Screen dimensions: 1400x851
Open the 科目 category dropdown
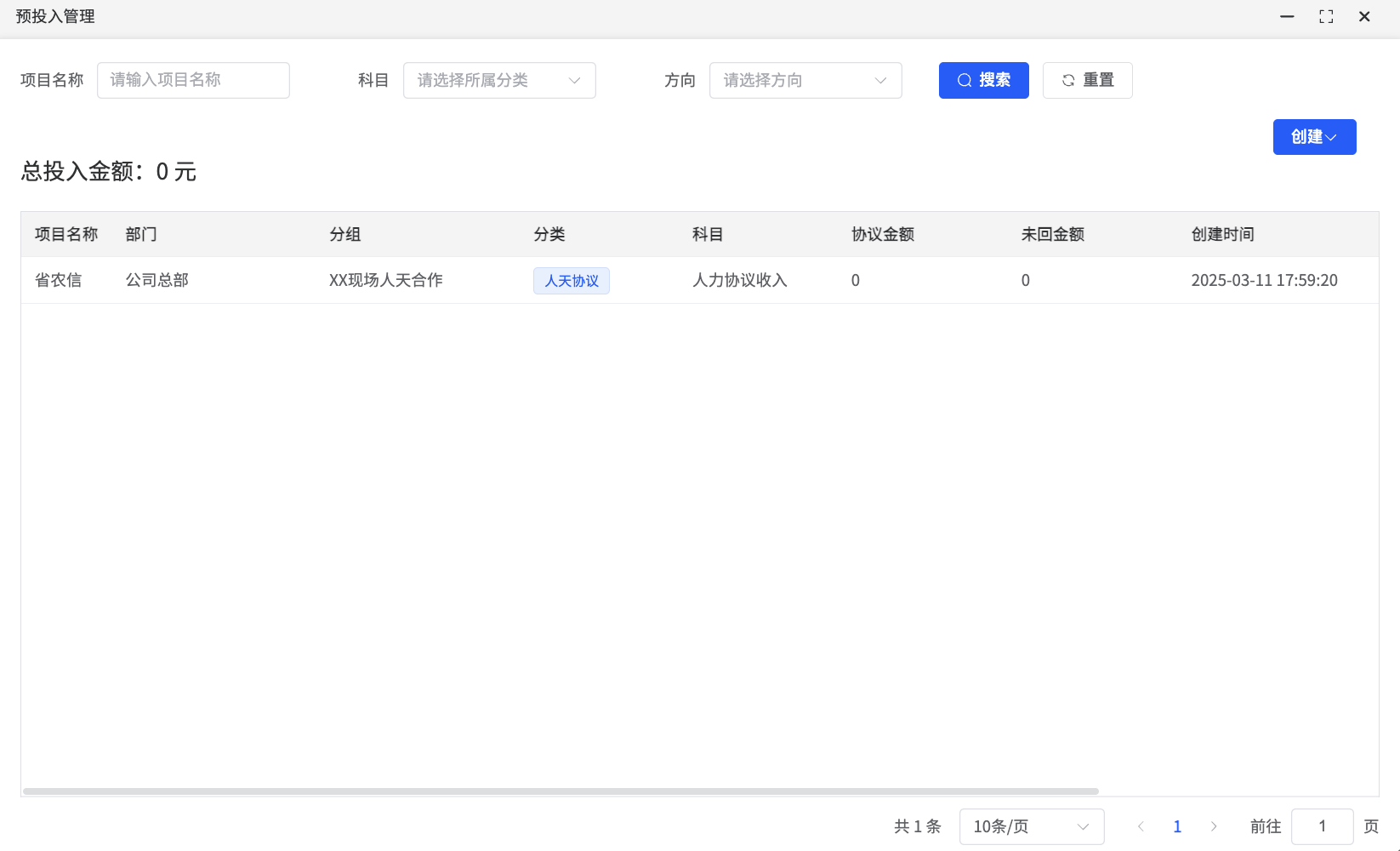click(x=499, y=80)
